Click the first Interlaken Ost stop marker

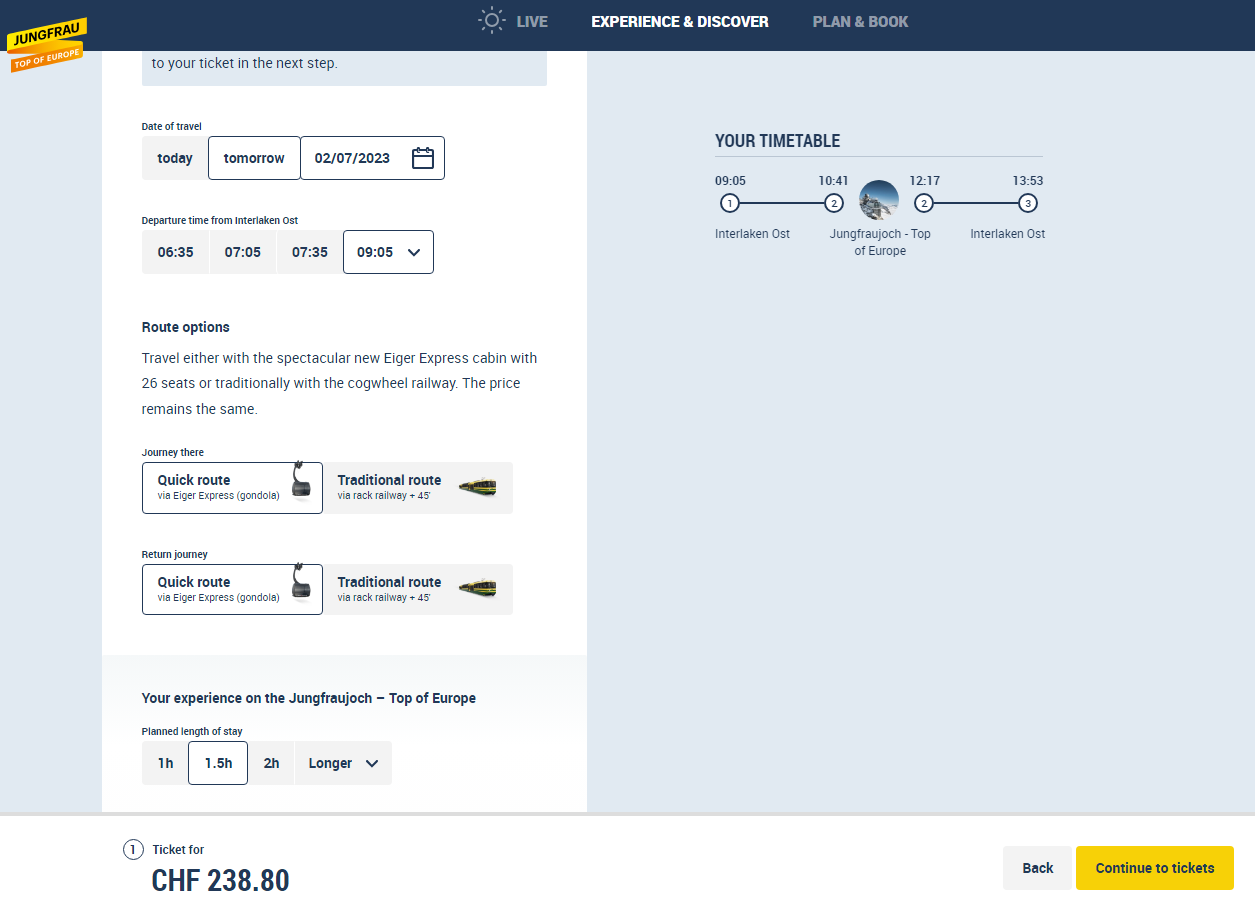[x=730, y=204]
